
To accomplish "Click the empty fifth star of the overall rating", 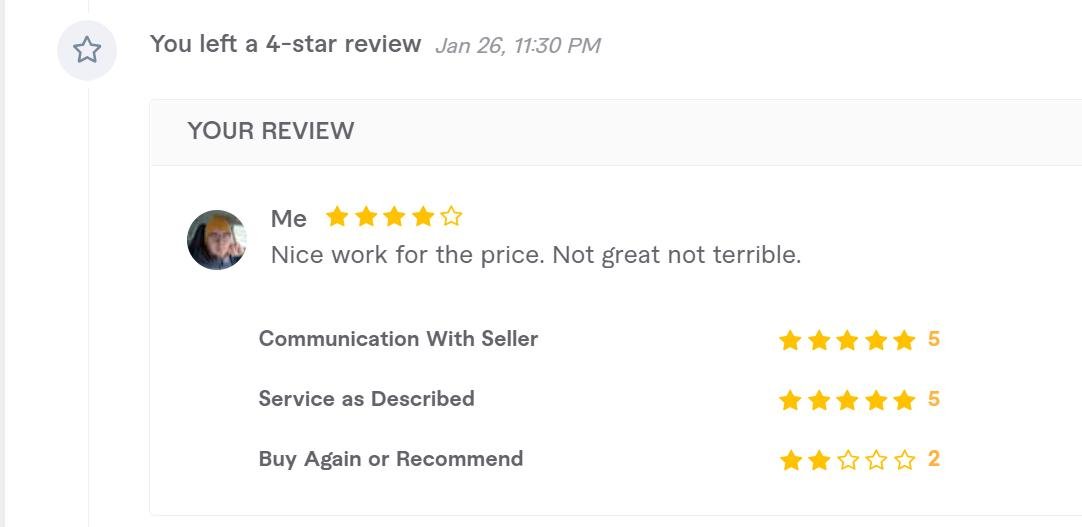I will pyautogui.click(x=452, y=216).
